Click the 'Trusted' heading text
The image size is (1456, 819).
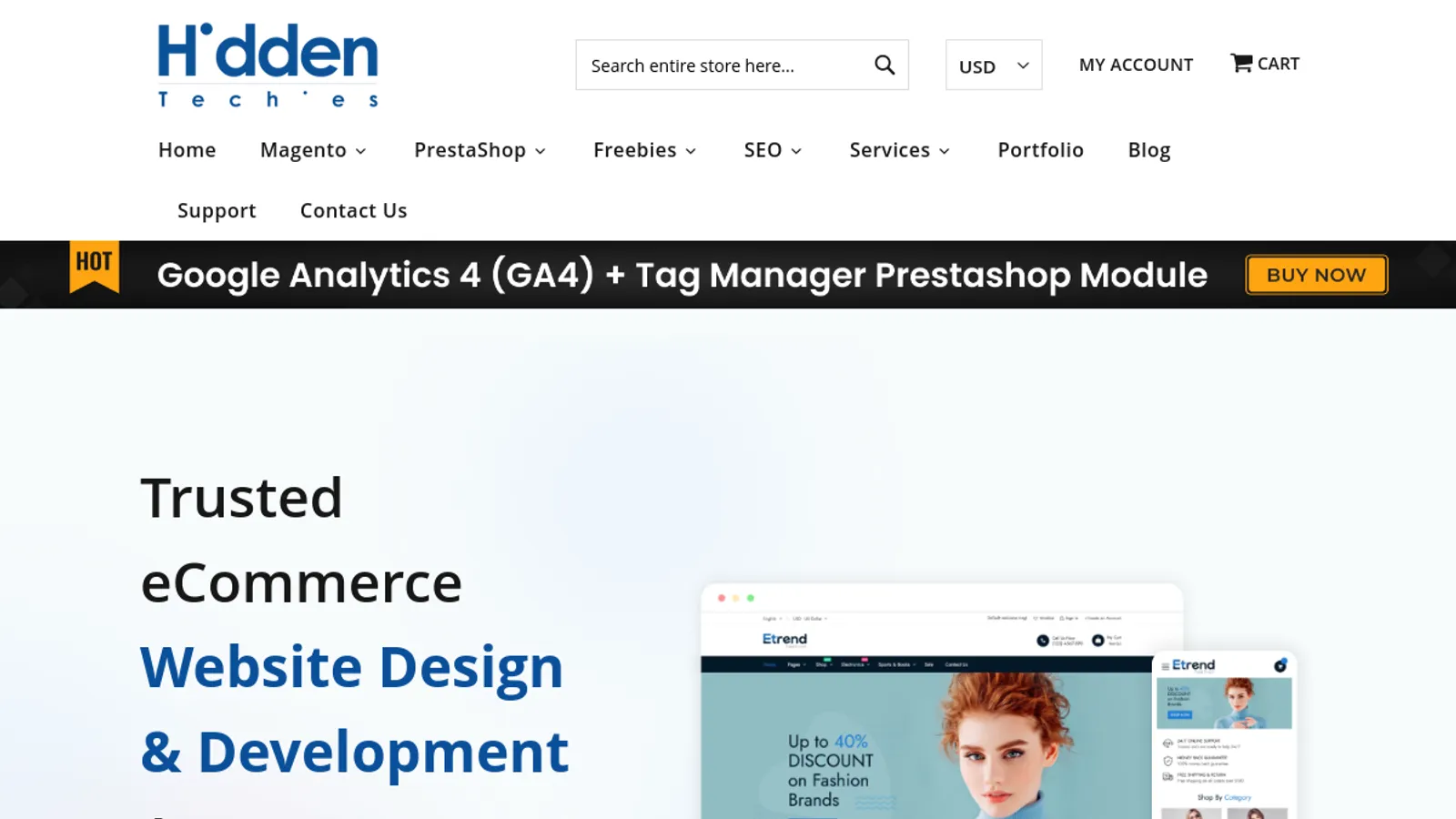[242, 498]
